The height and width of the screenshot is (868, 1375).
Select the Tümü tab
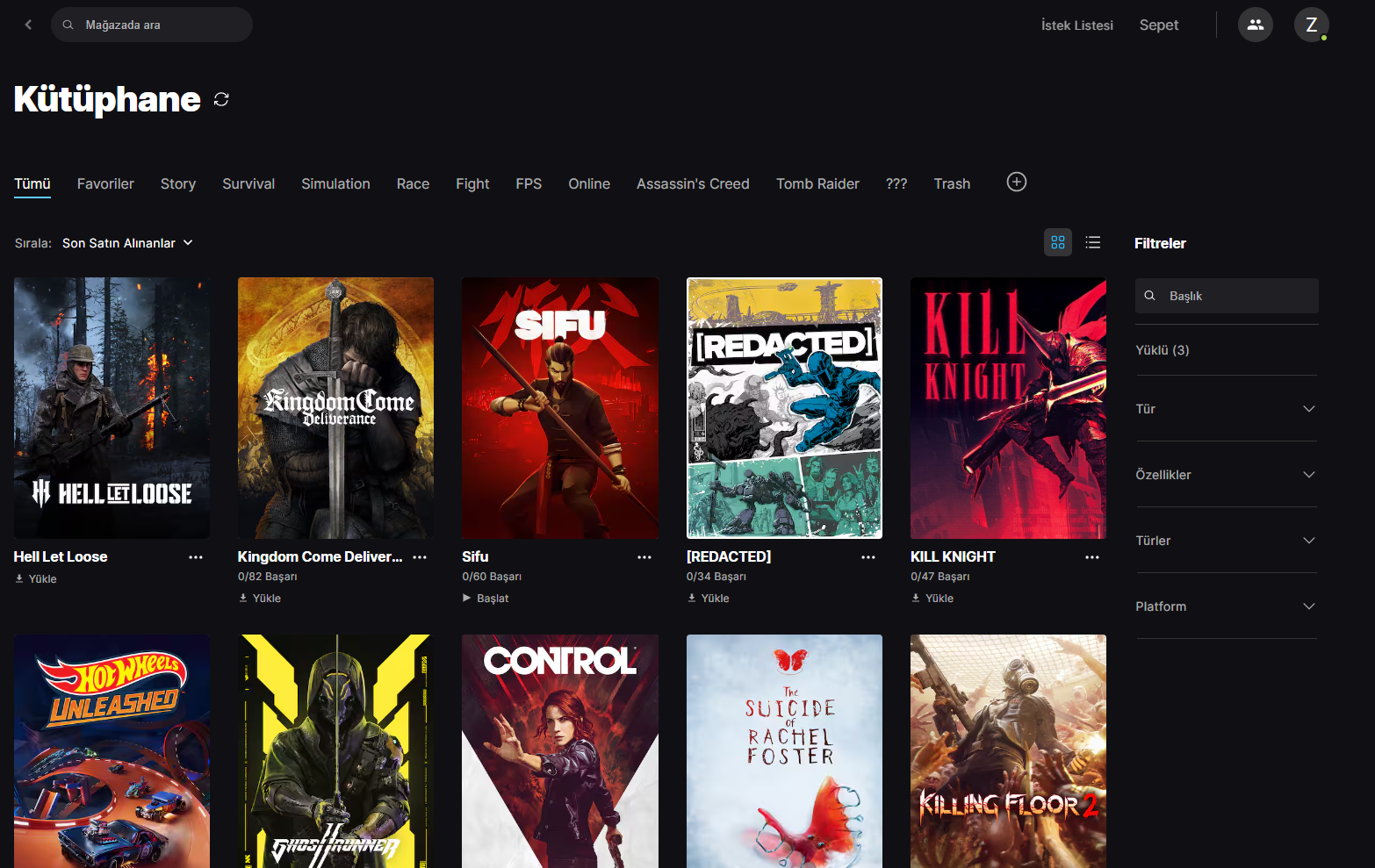pyautogui.click(x=32, y=184)
